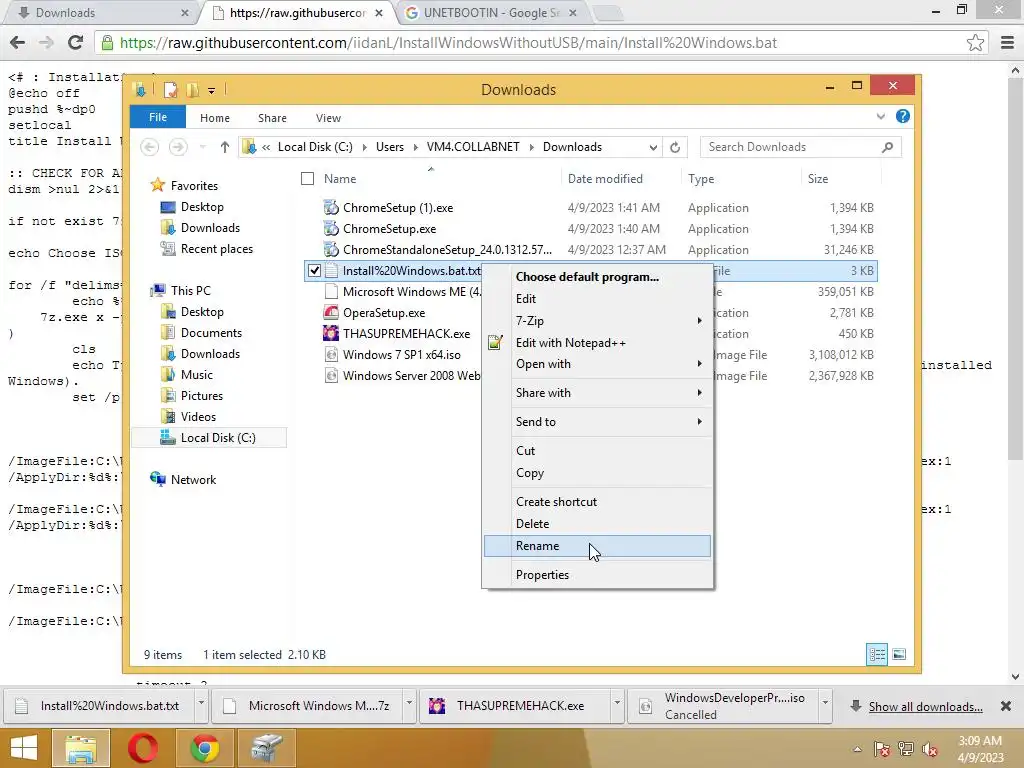Toggle the select-all checkbox beside Name
The height and width of the screenshot is (768, 1024).
[x=308, y=178]
